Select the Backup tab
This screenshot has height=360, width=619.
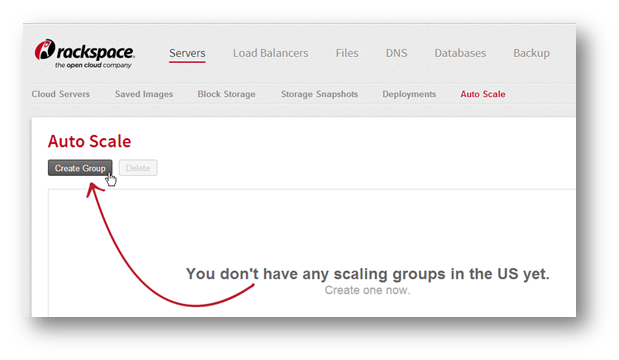[531, 53]
